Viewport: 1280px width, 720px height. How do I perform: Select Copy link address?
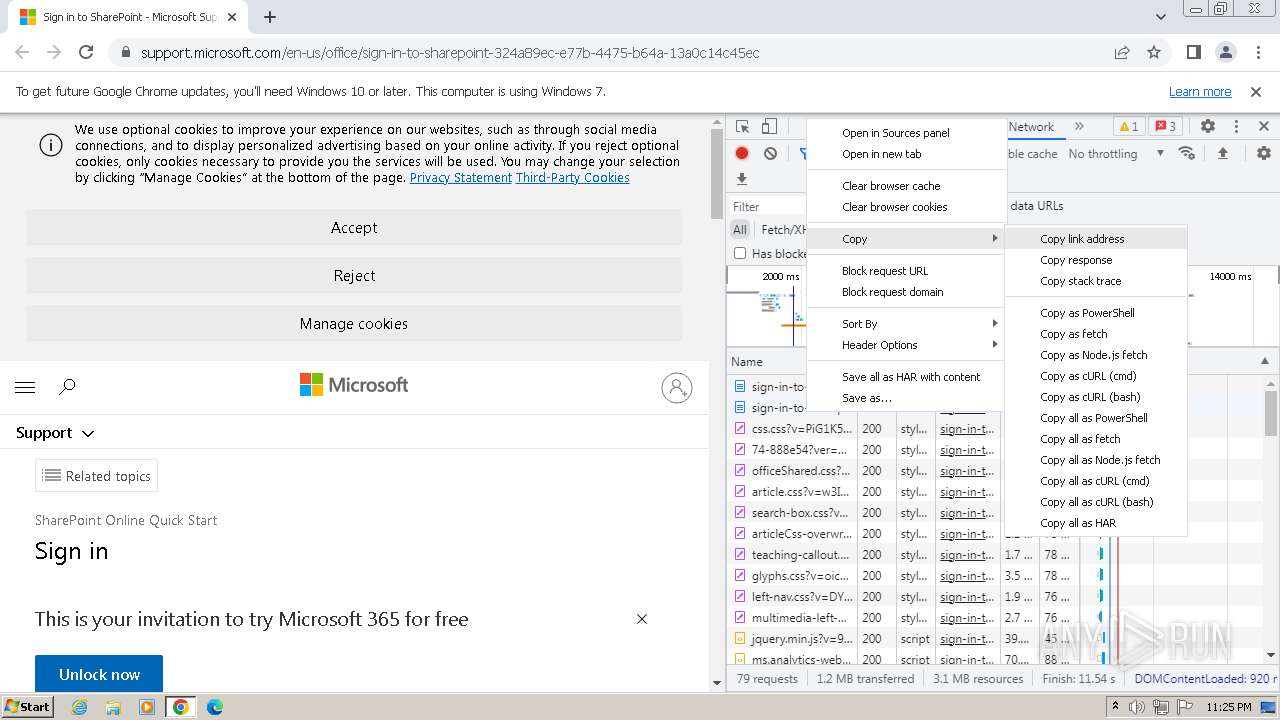pyautogui.click(x=1095, y=239)
